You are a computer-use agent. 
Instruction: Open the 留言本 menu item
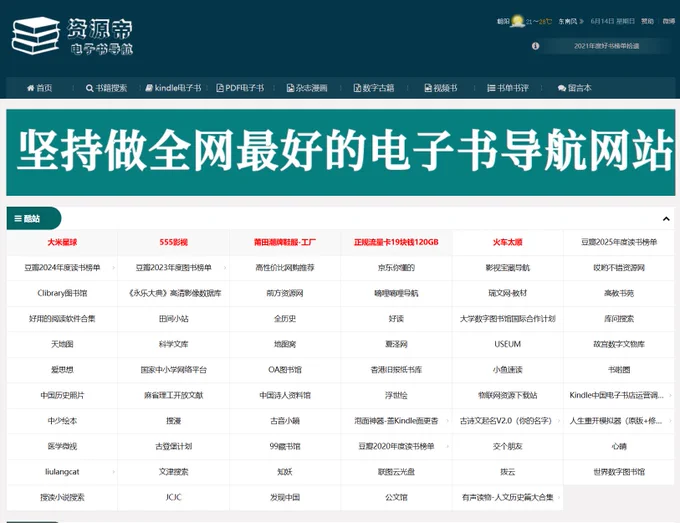575,88
